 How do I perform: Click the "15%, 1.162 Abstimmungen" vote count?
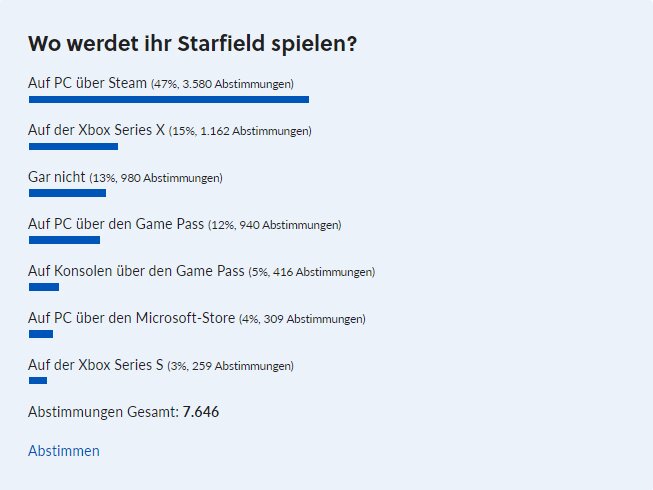click(240, 131)
